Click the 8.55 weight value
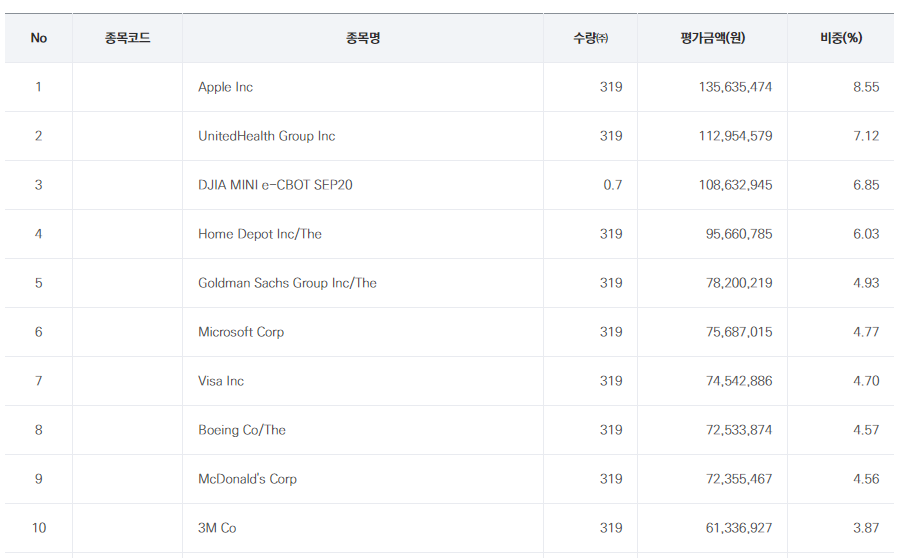Viewport: 910px width, 558px height. tap(866, 87)
